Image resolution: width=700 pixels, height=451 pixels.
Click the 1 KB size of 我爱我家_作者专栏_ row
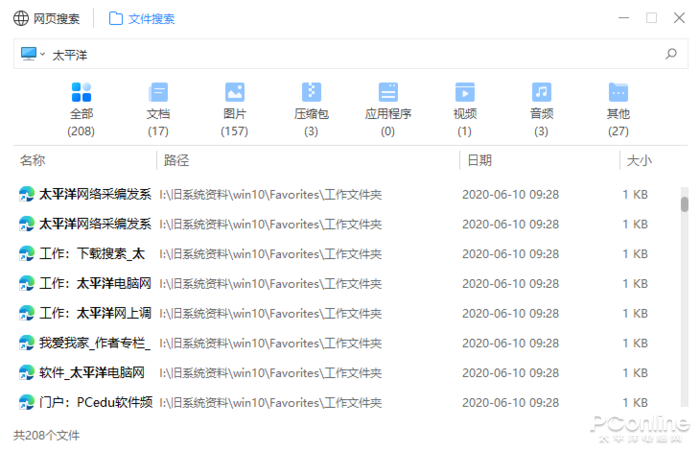click(x=635, y=343)
